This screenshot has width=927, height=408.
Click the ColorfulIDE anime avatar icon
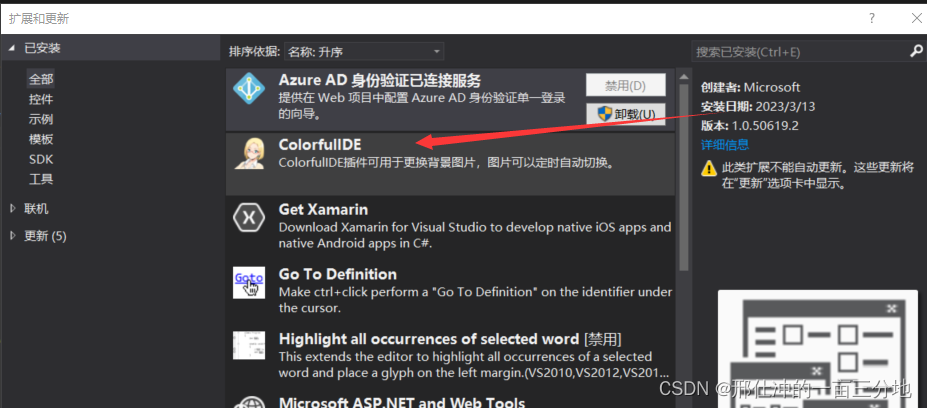(x=248, y=153)
